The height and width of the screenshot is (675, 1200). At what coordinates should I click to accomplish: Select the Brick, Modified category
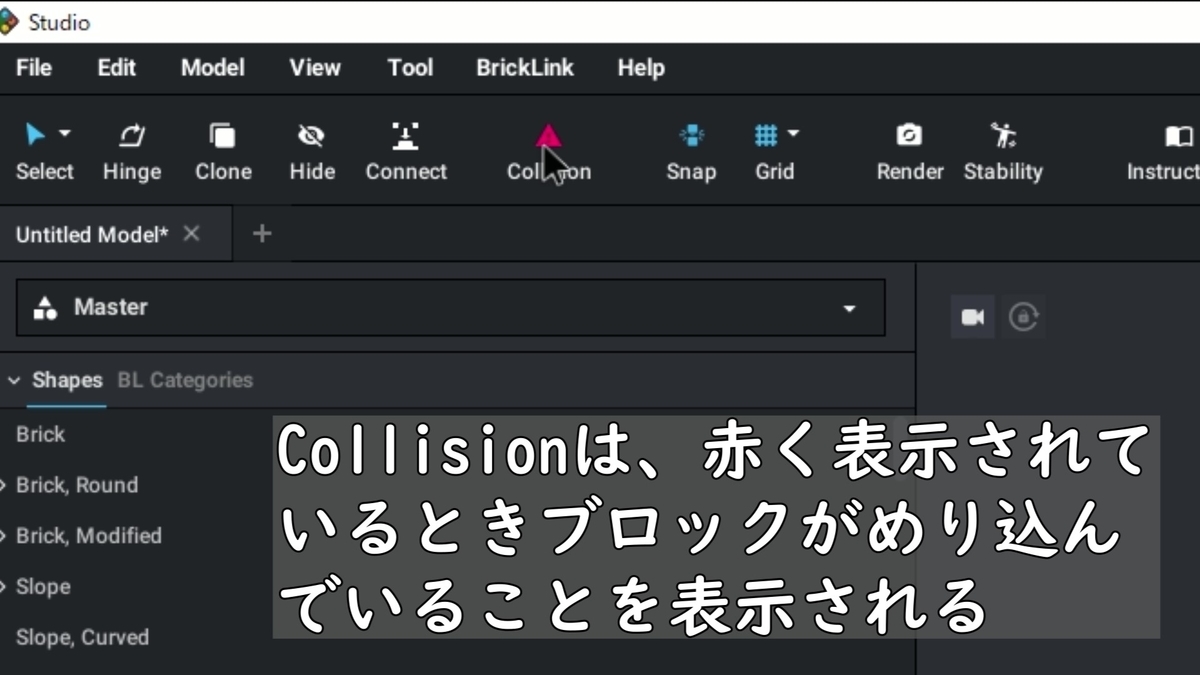pos(89,536)
